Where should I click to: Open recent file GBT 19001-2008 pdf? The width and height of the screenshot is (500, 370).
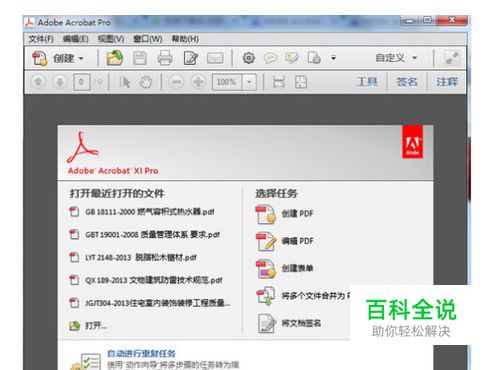tap(144, 235)
